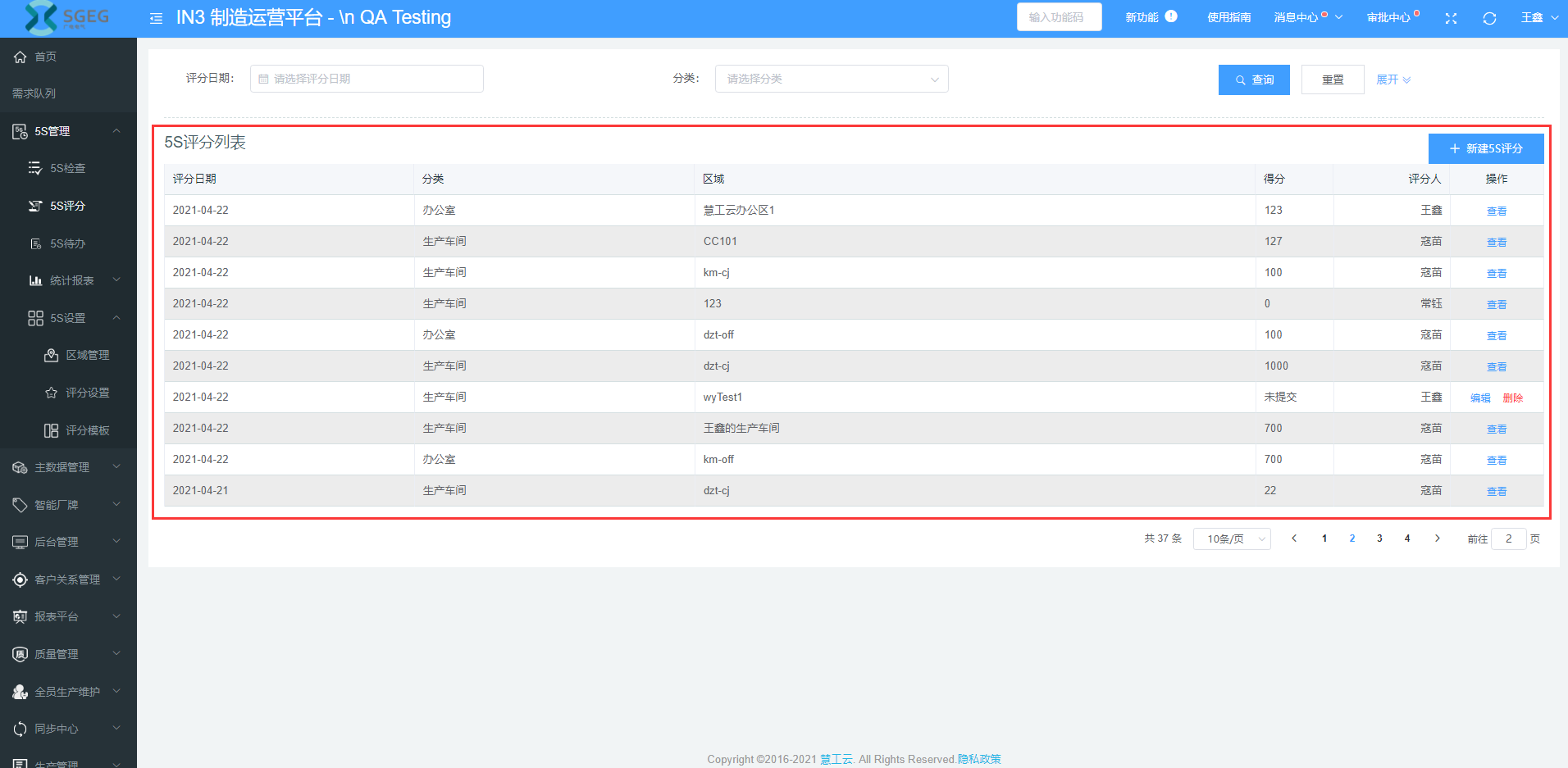Click 删除 link for wyTest1 row
The width and height of the screenshot is (1568, 768).
(1512, 398)
